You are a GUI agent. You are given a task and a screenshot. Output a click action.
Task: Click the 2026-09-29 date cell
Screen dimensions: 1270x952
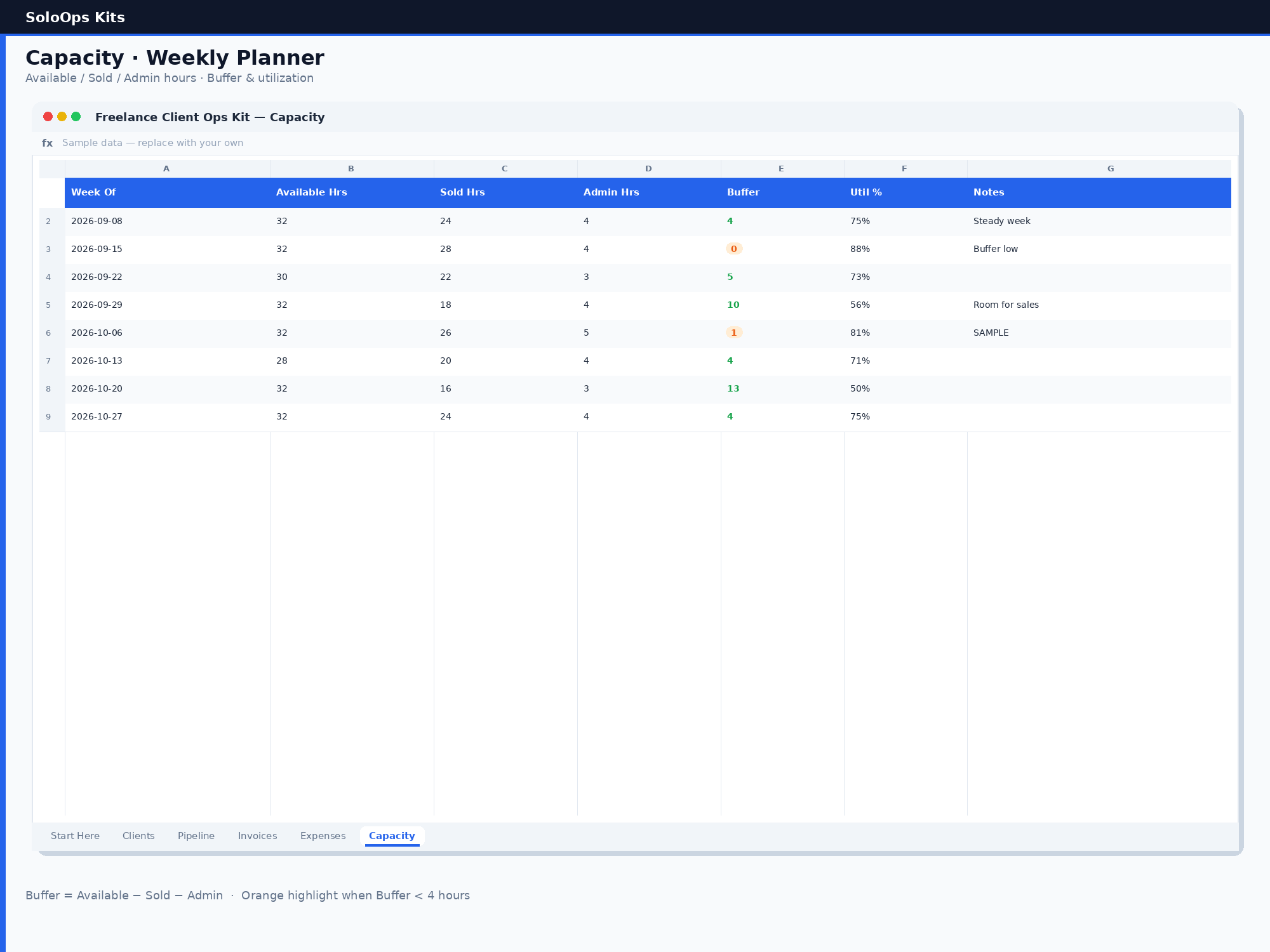(167, 305)
